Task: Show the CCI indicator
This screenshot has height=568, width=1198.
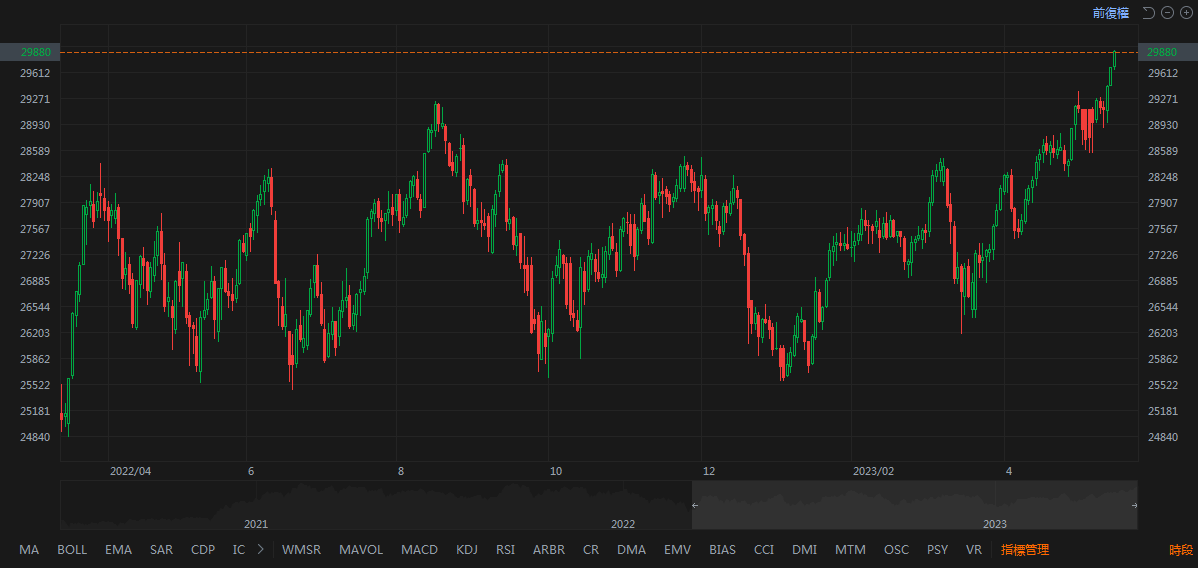Action: point(764,550)
